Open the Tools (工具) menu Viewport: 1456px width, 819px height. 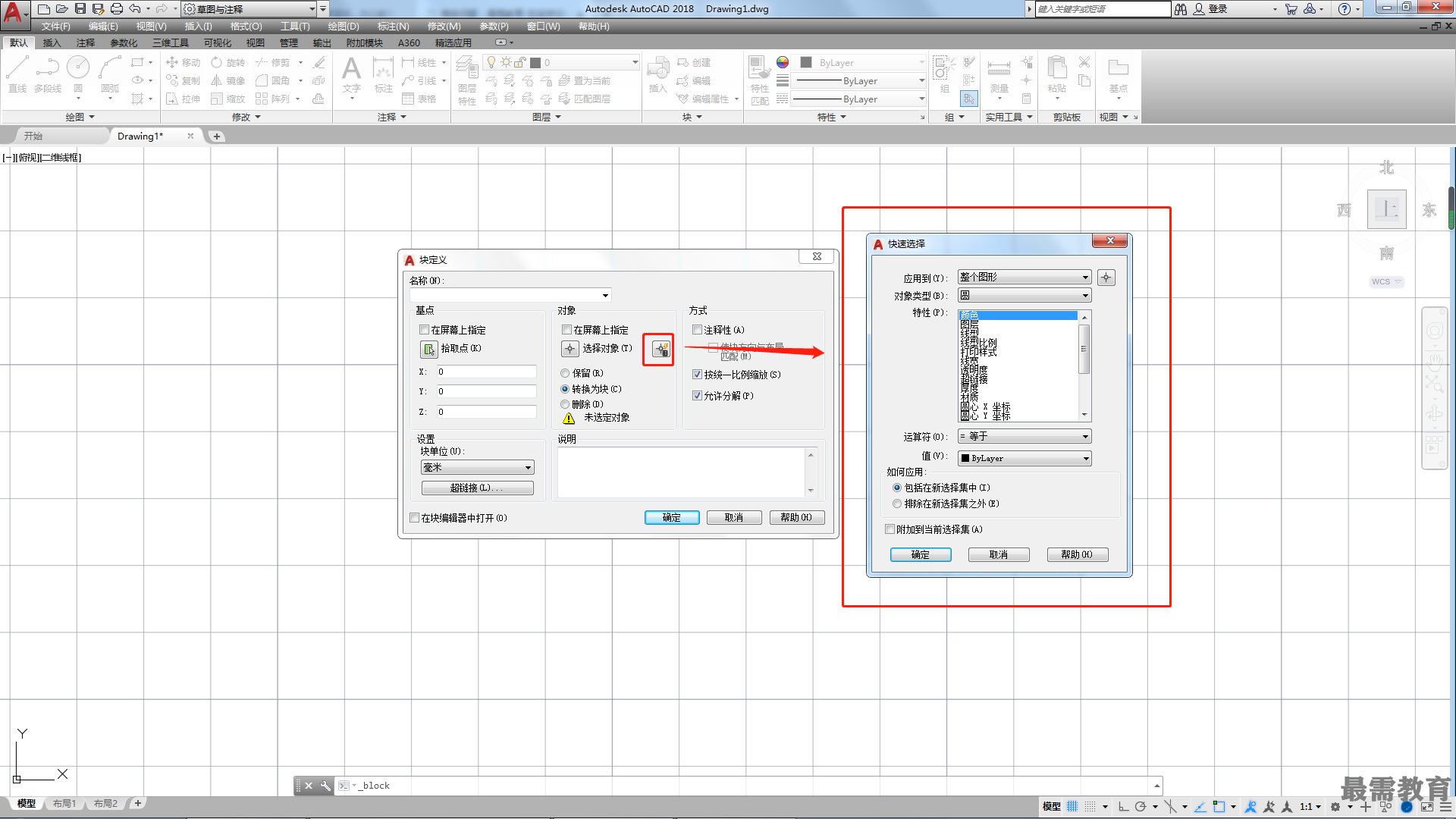295,27
